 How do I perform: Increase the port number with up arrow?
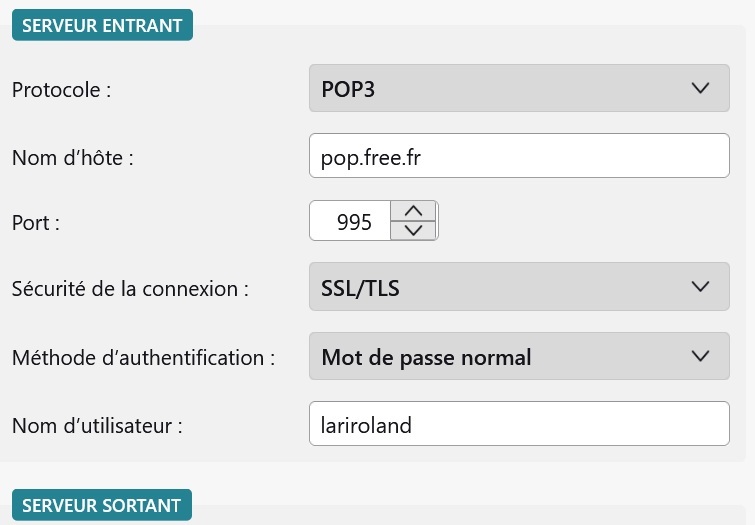tap(414, 211)
